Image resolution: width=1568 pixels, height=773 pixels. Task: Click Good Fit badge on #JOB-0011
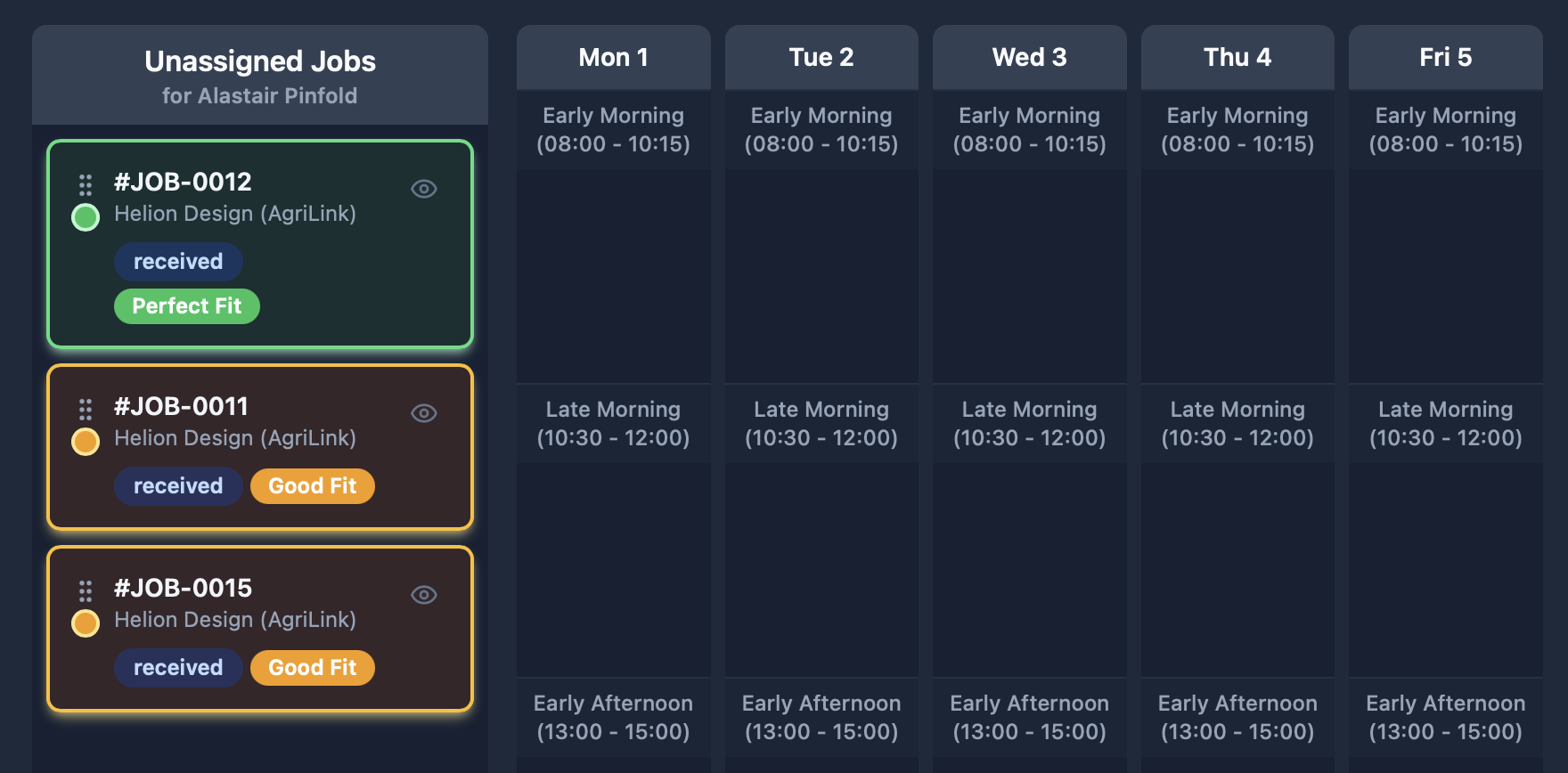point(313,486)
